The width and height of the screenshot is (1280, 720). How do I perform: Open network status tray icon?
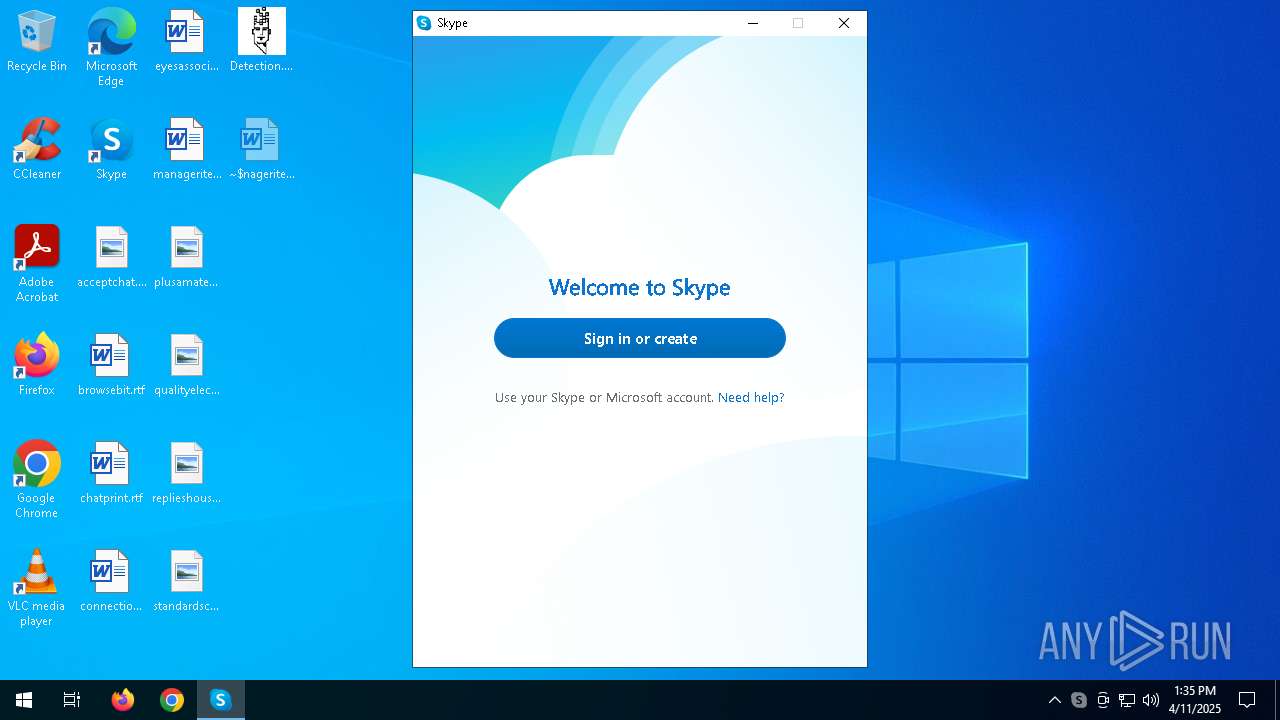pos(1127,700)
